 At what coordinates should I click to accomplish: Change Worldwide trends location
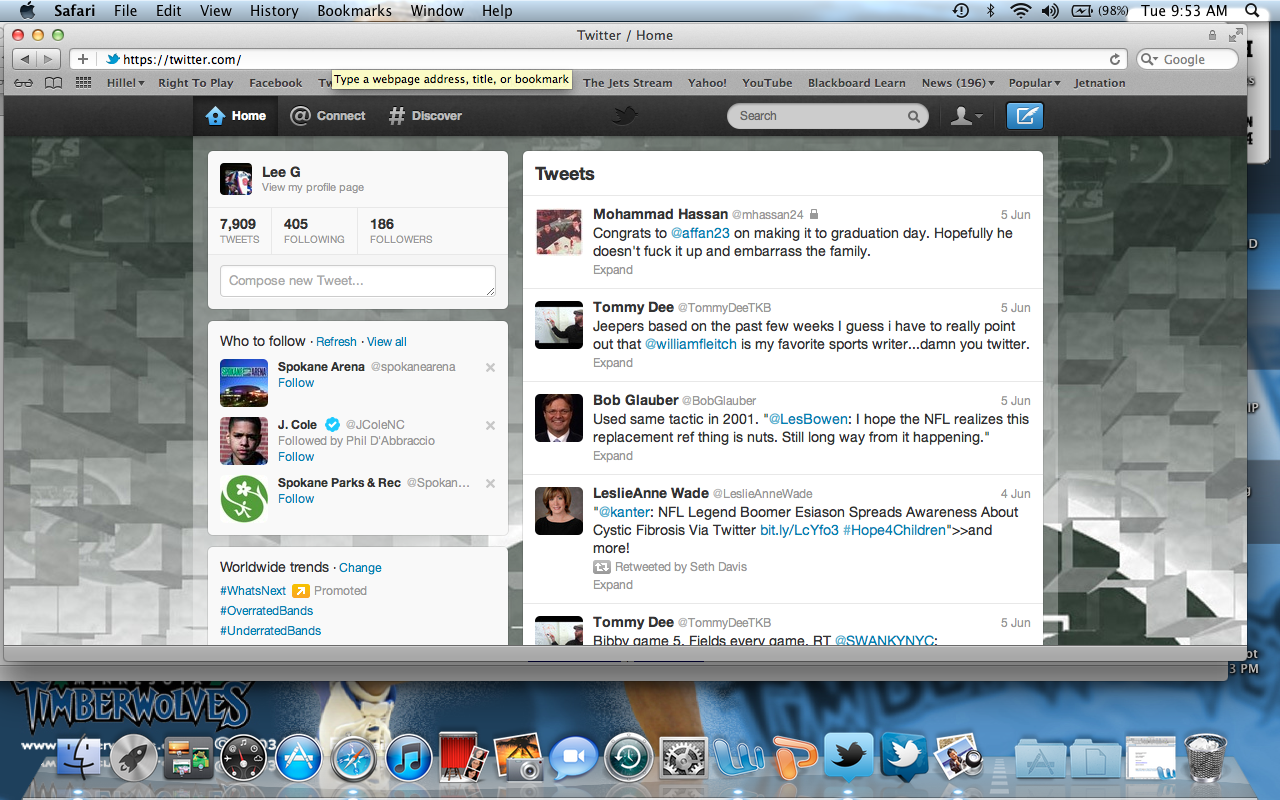point(360,568)
